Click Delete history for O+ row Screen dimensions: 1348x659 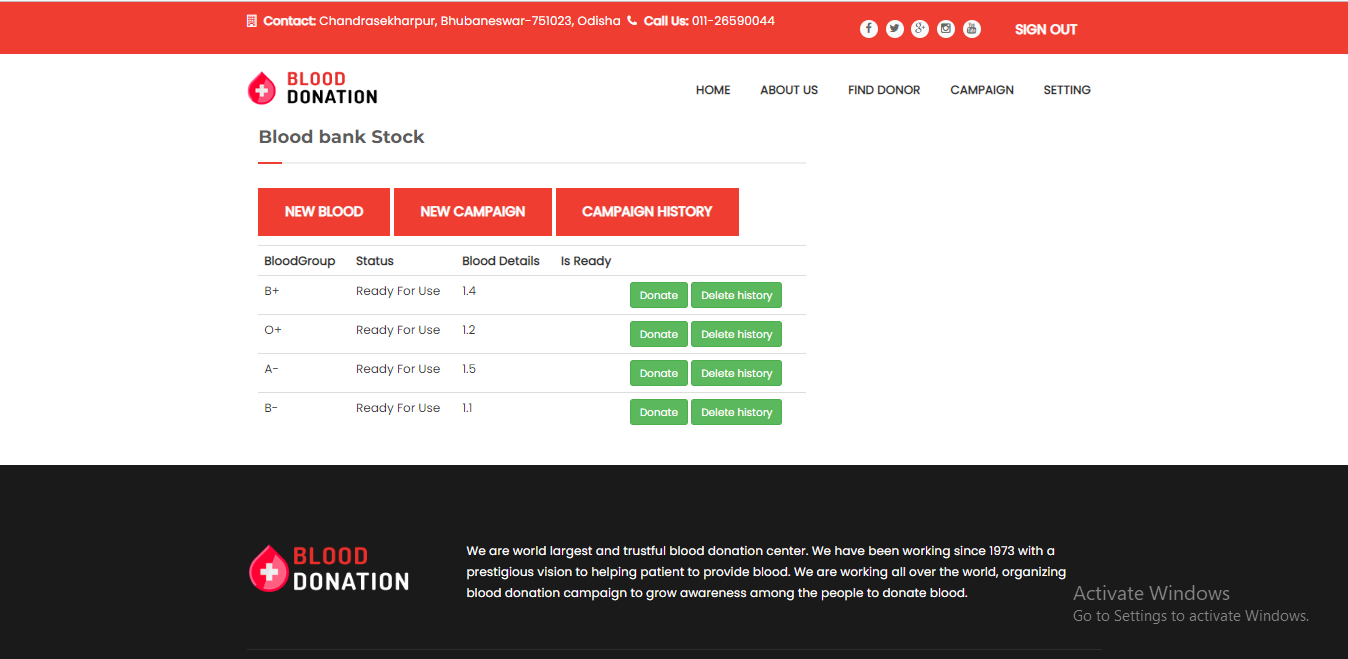click(736, 333)
